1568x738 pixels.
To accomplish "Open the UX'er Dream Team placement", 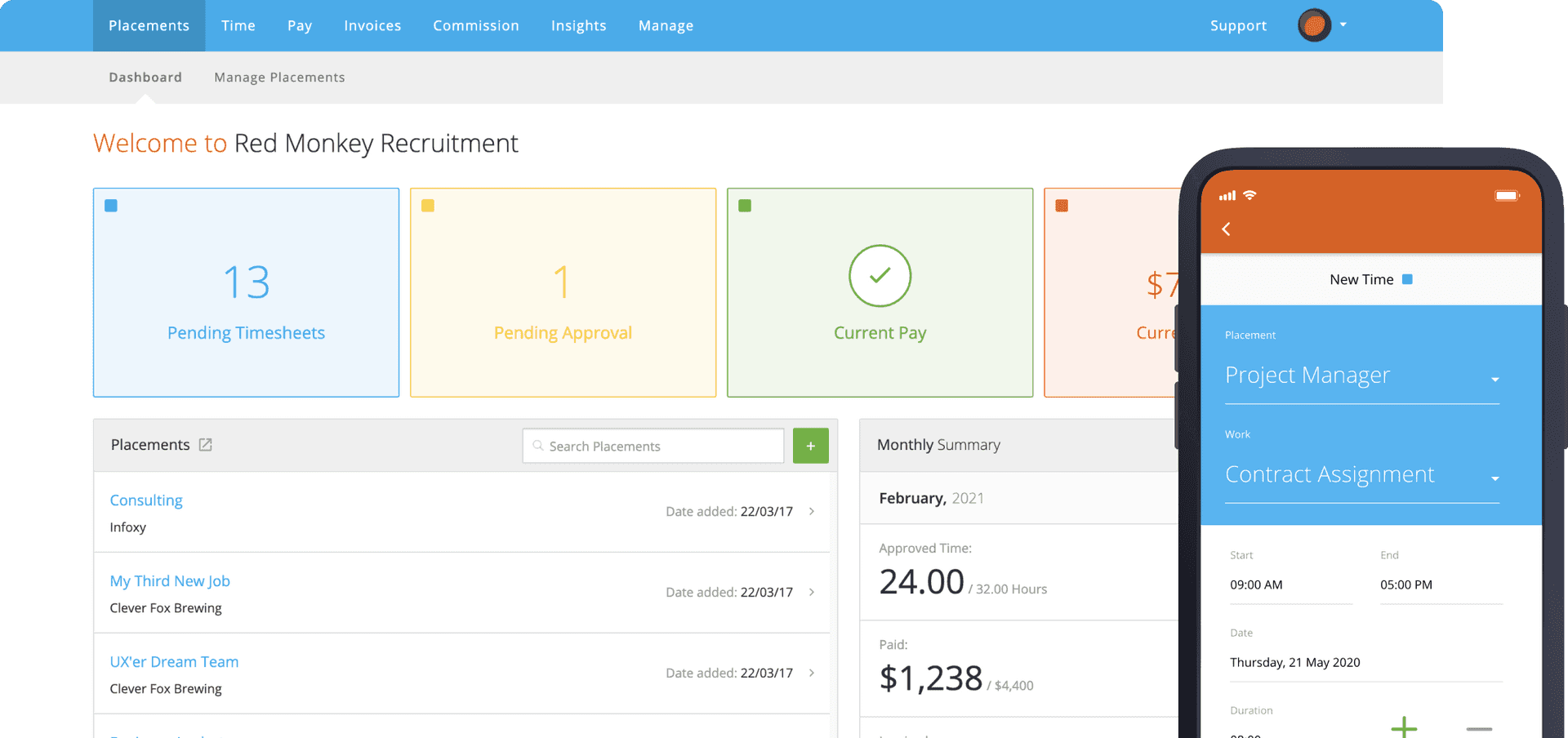I will (174, 661).
